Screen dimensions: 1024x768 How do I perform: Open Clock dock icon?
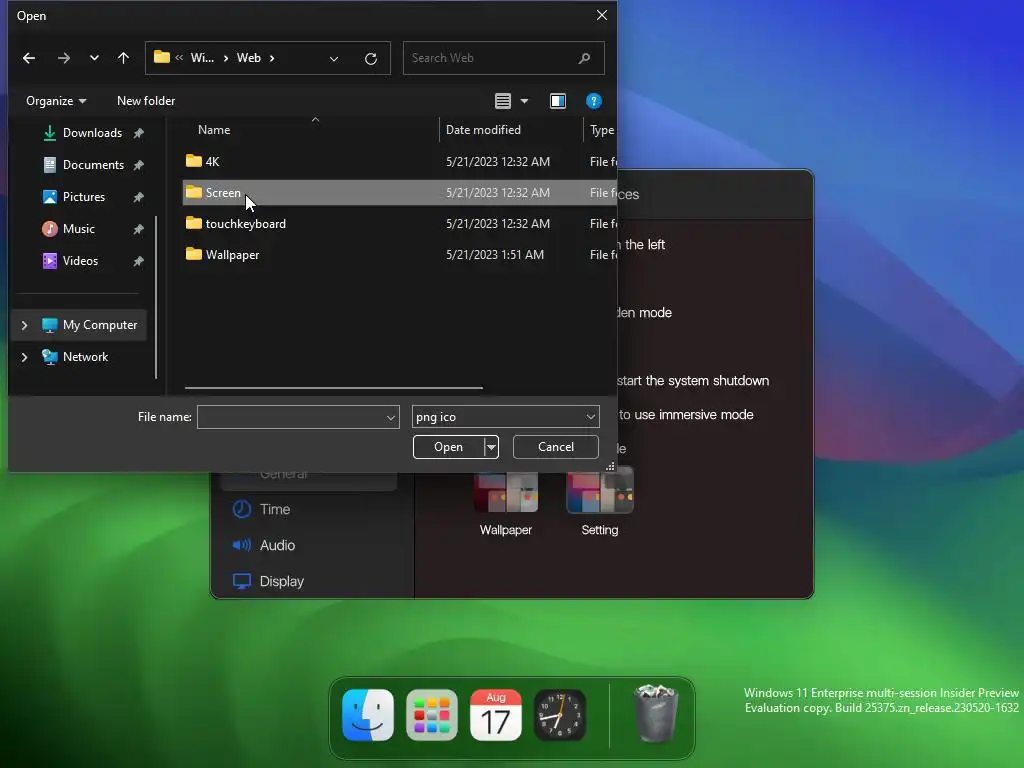(x=560, y=715)
